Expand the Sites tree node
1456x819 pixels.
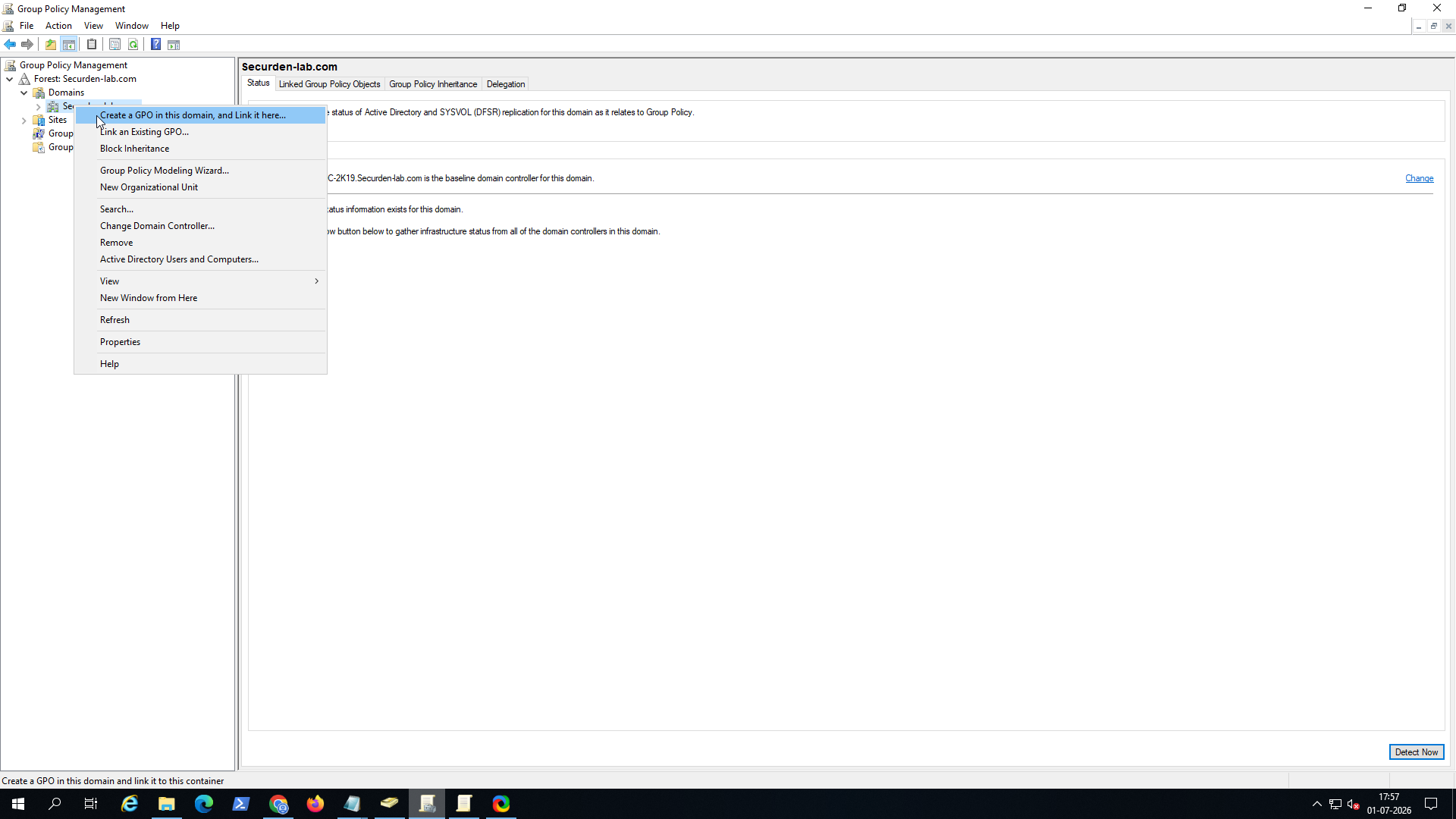click(x=24, y=120)
